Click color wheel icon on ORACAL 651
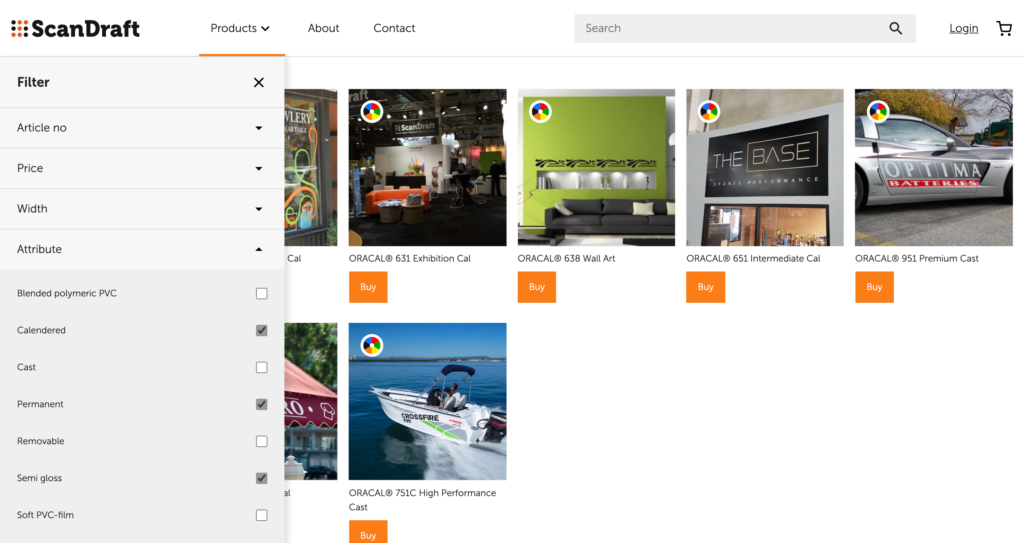 pos(709,112)
